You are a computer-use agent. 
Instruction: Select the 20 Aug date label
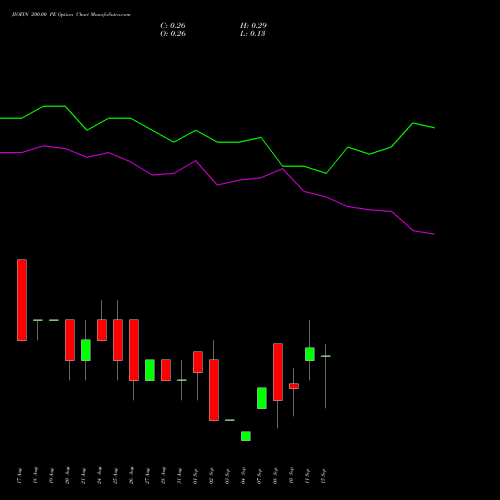click(x=67, y=476)
